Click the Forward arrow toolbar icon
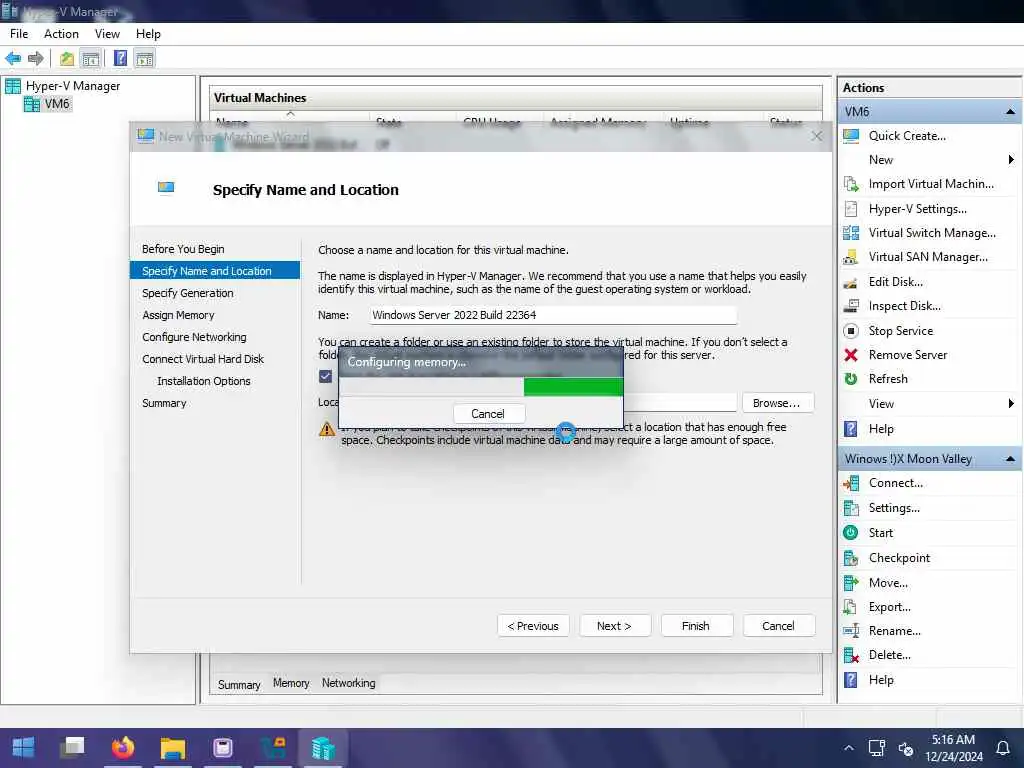The image size is (1024, 768). pos(36,59)
